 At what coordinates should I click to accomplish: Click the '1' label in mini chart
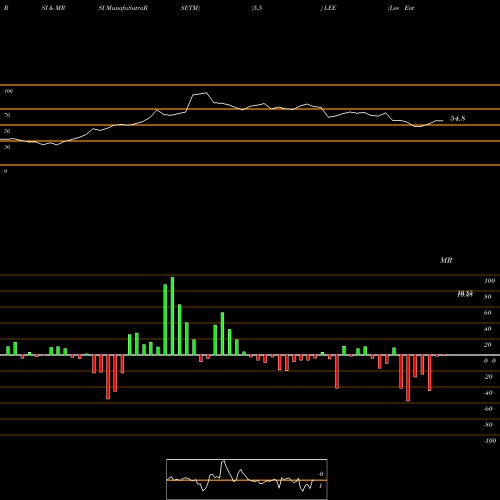tap(321, 486)
